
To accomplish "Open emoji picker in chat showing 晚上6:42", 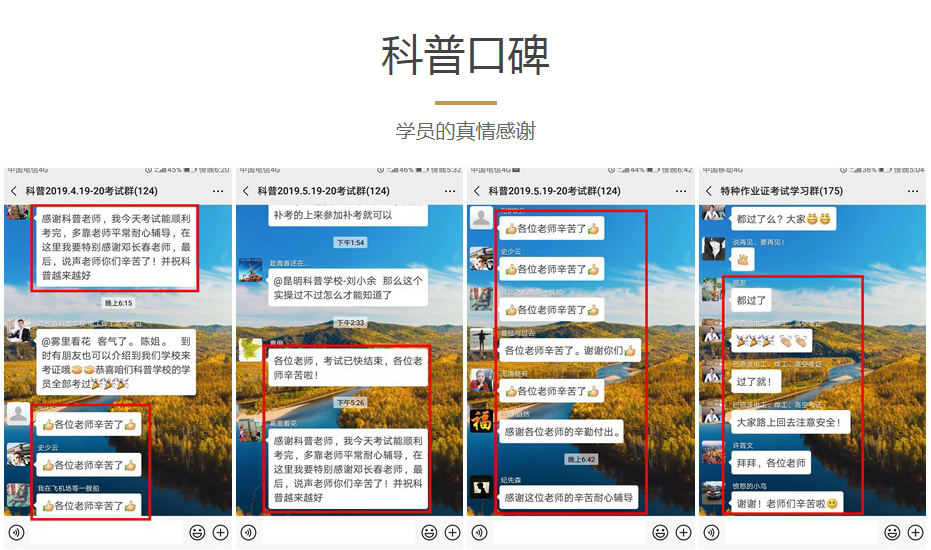I will 660,533.
